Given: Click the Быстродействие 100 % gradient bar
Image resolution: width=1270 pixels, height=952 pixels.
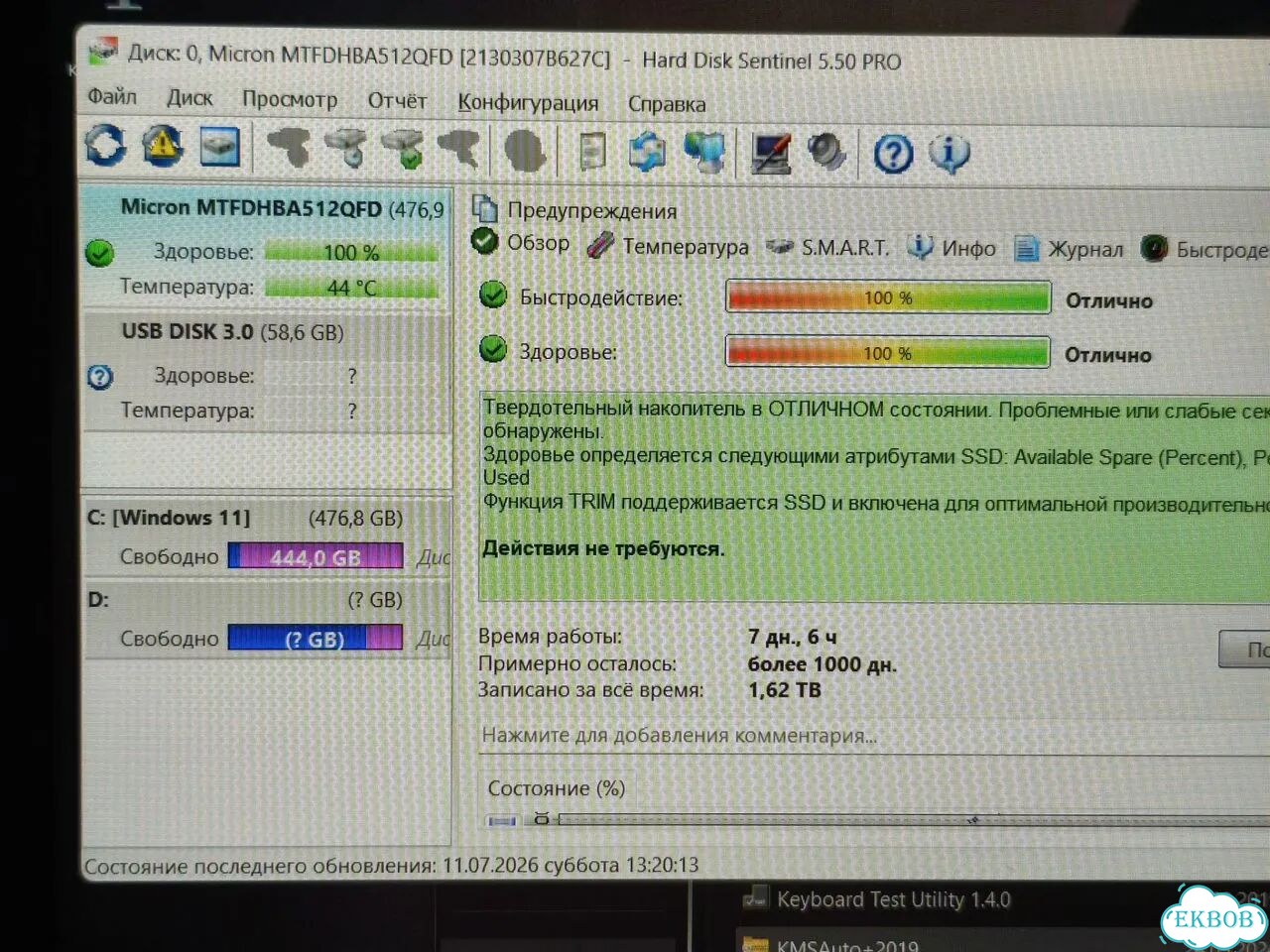Looking at the screenshot, I should tap(888, 297).
